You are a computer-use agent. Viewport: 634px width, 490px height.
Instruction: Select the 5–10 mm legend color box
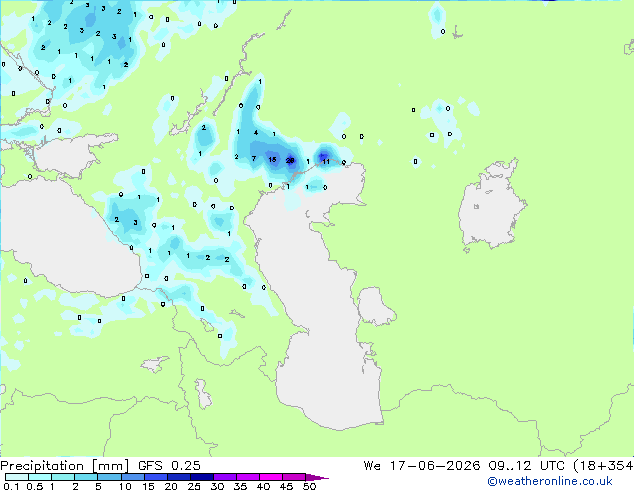[109, 477]
